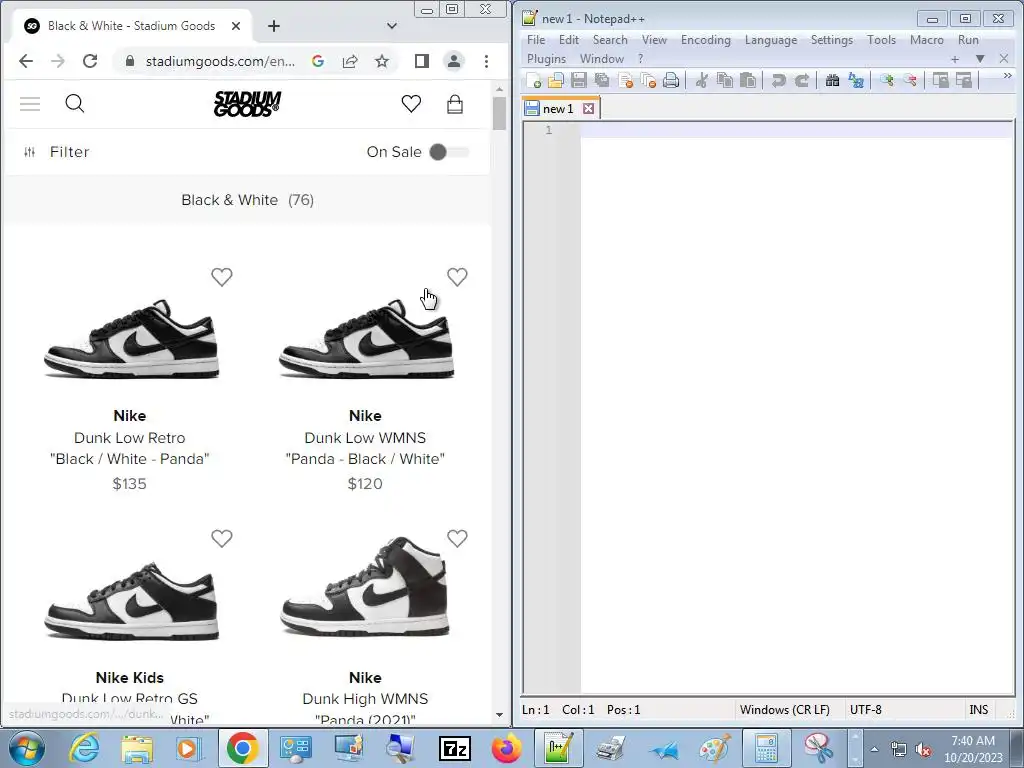The width and height of the screenshot is (1024, 768).
Task: Create a new file in Notepad++ toolbar
Action: [x=534, y=80]
